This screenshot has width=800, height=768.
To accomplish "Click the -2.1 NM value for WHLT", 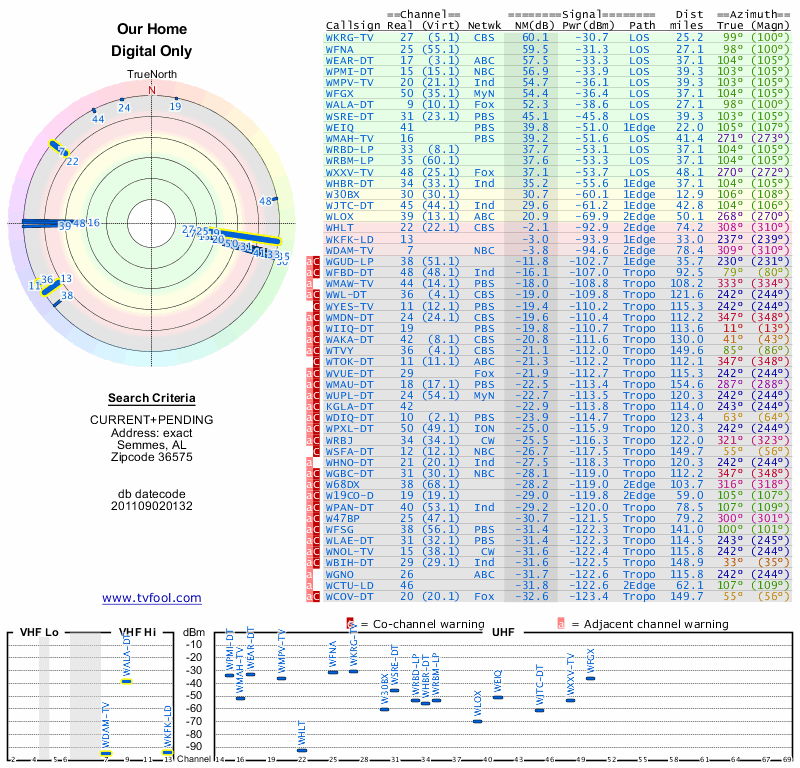I will [535, 228].
